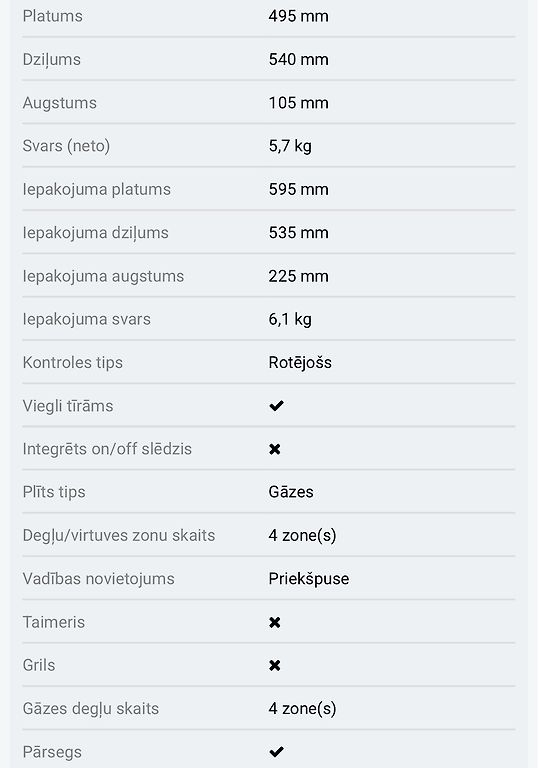Select the Gāzes degļu skaits label
The image size is (539, 768).
click(x=91, y=708)
